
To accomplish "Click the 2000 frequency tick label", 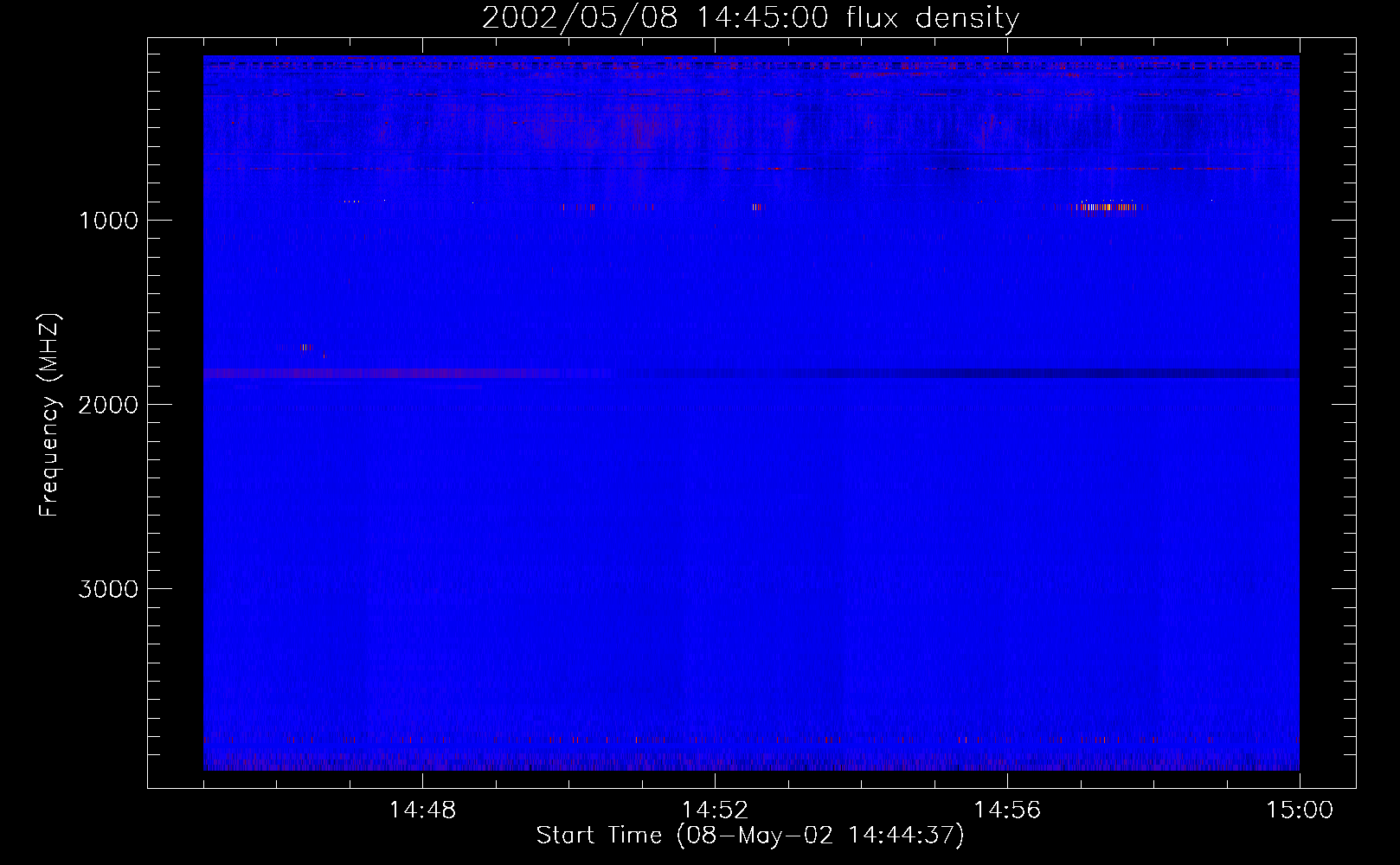I will pyautogui.click(x=108, y=405).
